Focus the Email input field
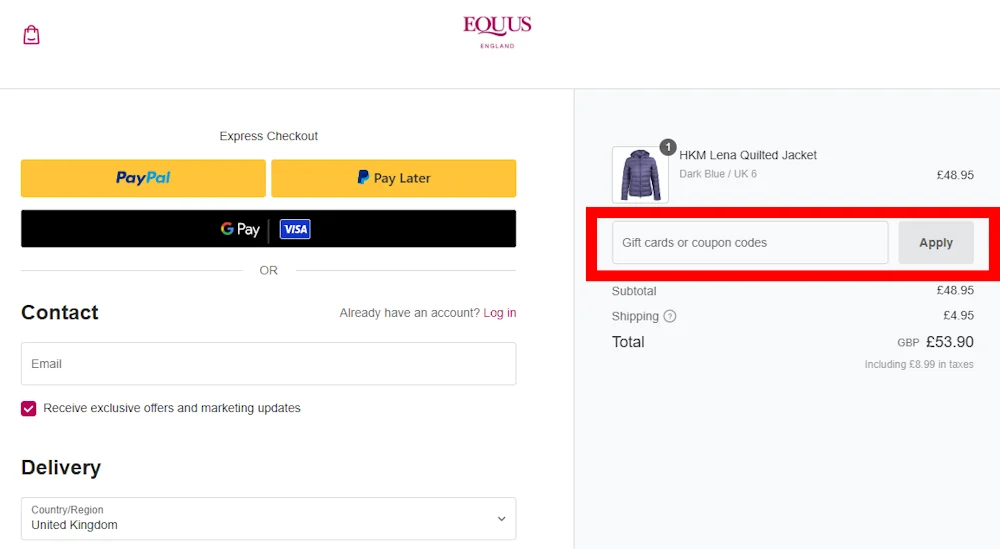This screenshot has height=549, width=1000. (x=268, y=363)
